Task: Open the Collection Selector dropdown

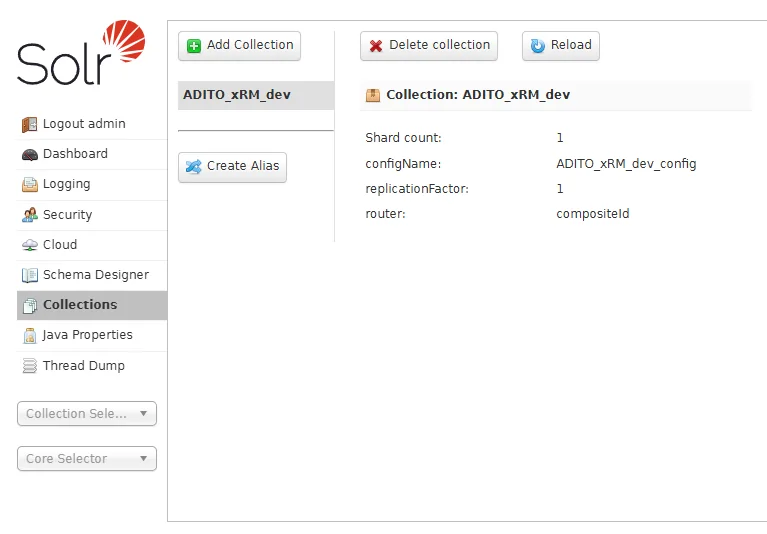Action: pyautogui.click(x=87, y=414)
